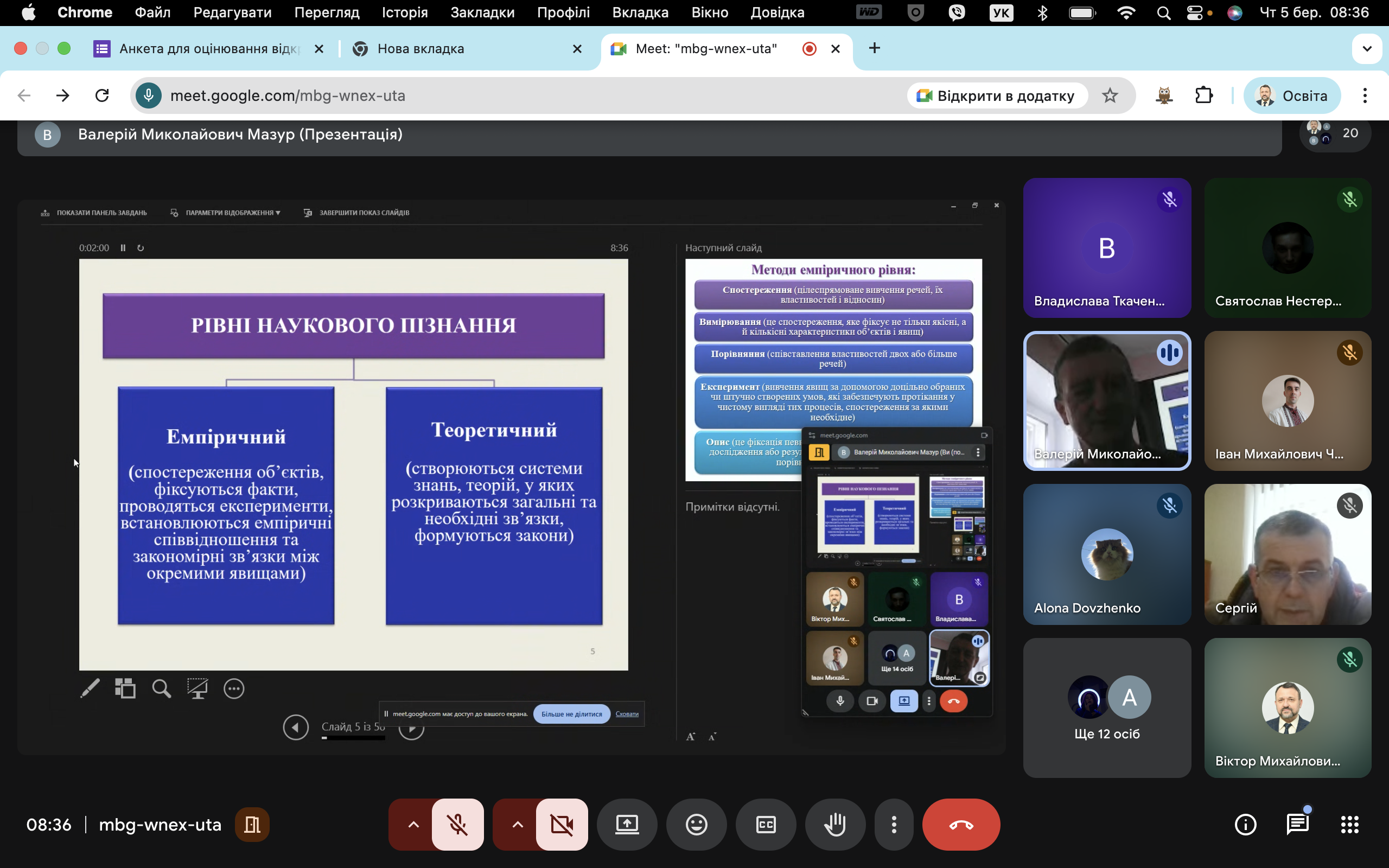Click the Освіта profile button

tap(1291, 95)
